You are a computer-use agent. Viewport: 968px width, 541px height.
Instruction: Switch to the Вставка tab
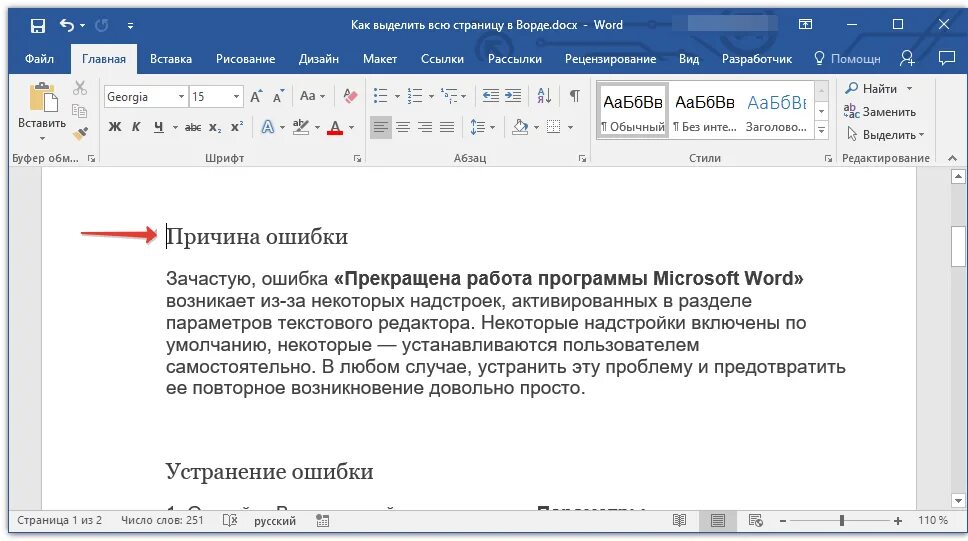pos(171,59)
